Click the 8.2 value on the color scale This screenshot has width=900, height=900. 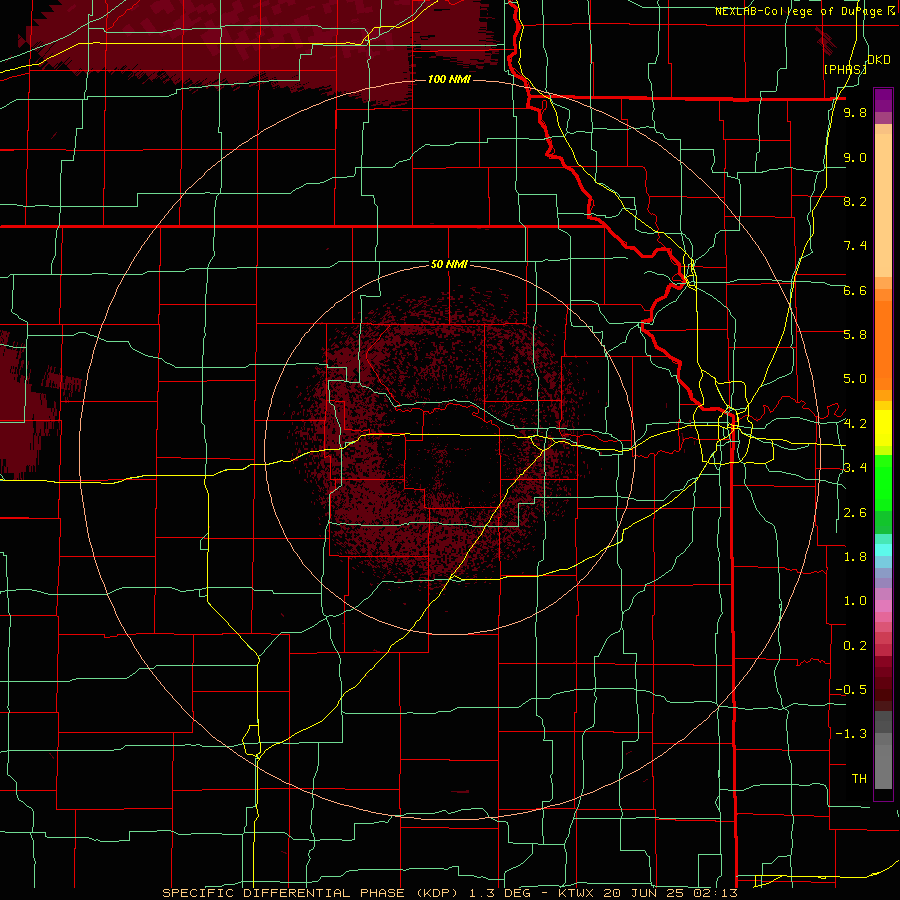pos(855,201)
